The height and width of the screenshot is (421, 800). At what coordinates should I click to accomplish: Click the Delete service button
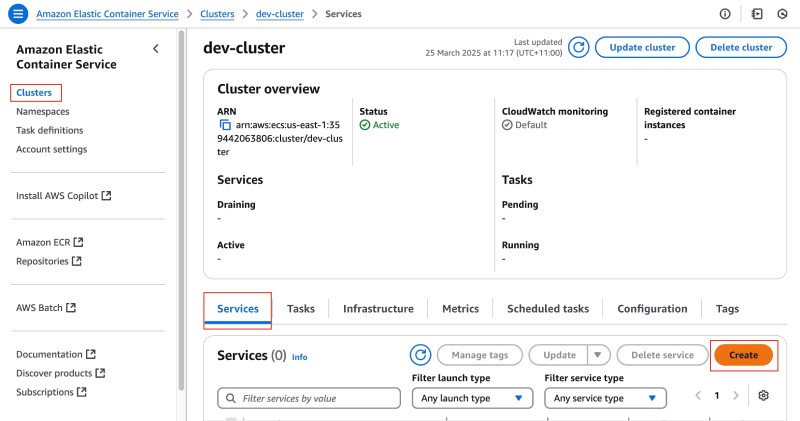pos(662,355)
